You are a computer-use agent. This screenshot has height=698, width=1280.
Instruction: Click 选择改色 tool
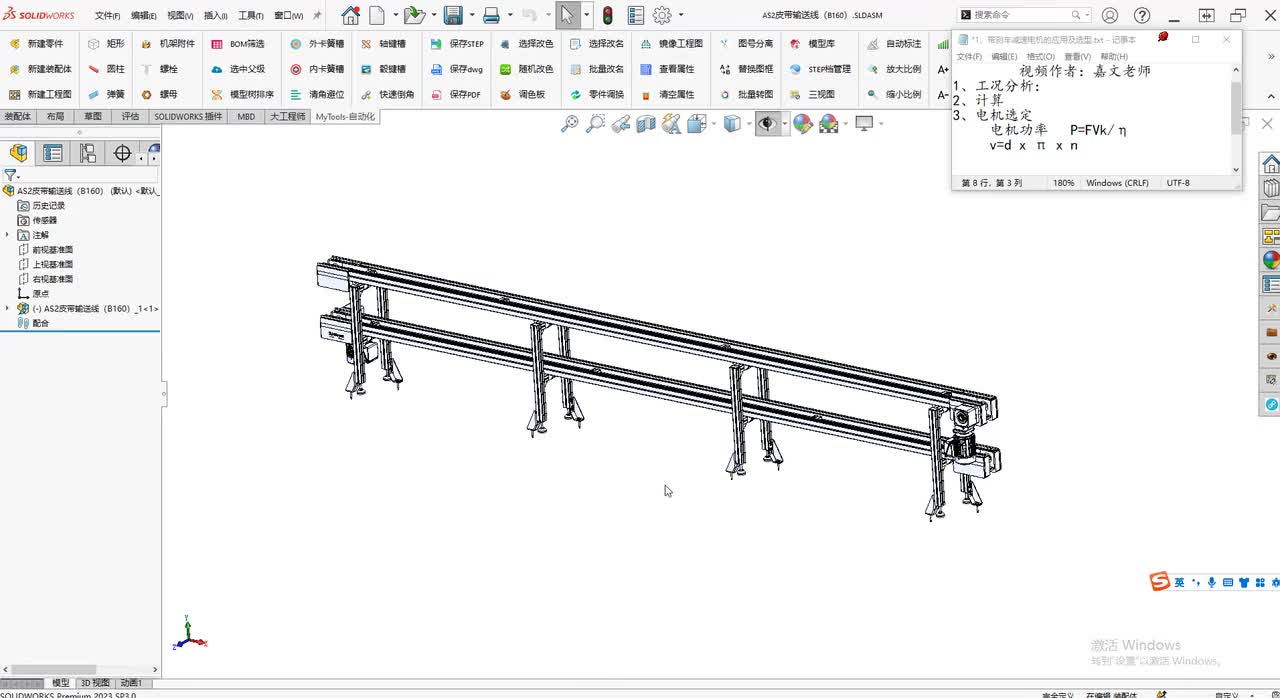pos(526,44)
